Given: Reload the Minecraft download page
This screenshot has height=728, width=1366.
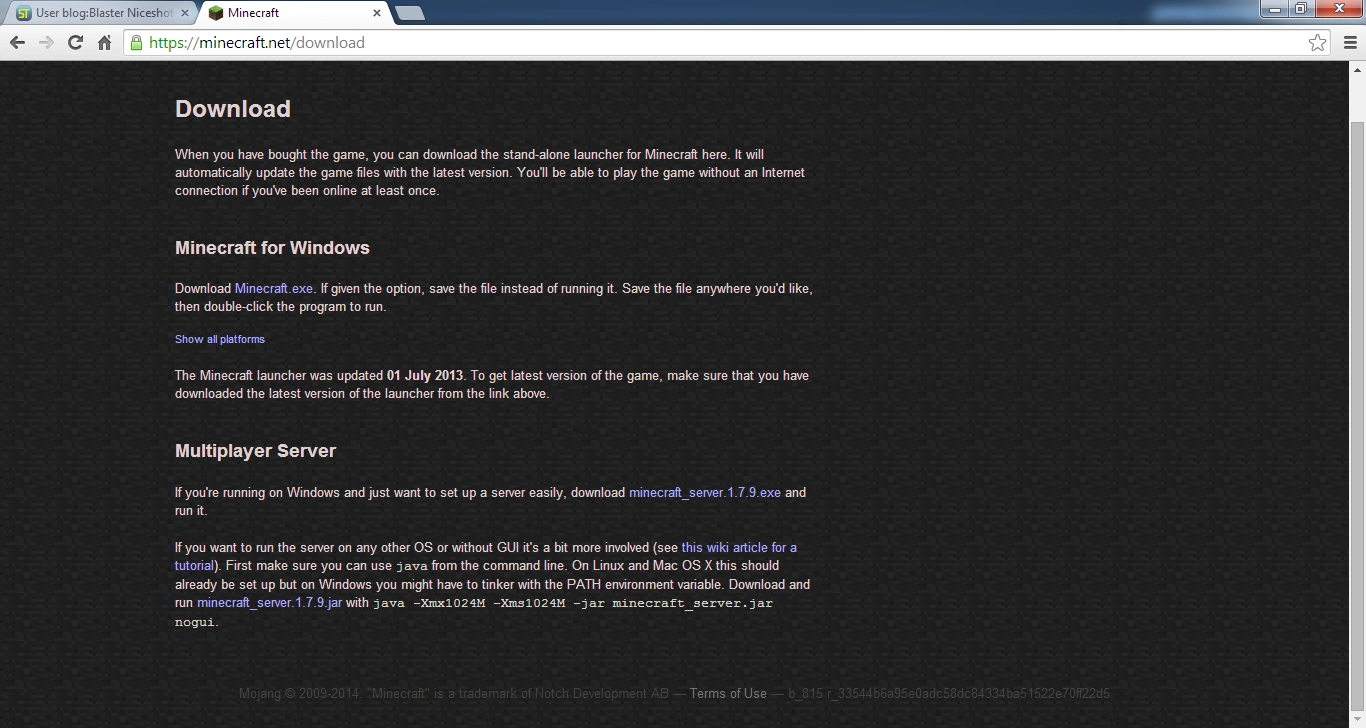Looking at the screenshot, I should coord(75,43).
